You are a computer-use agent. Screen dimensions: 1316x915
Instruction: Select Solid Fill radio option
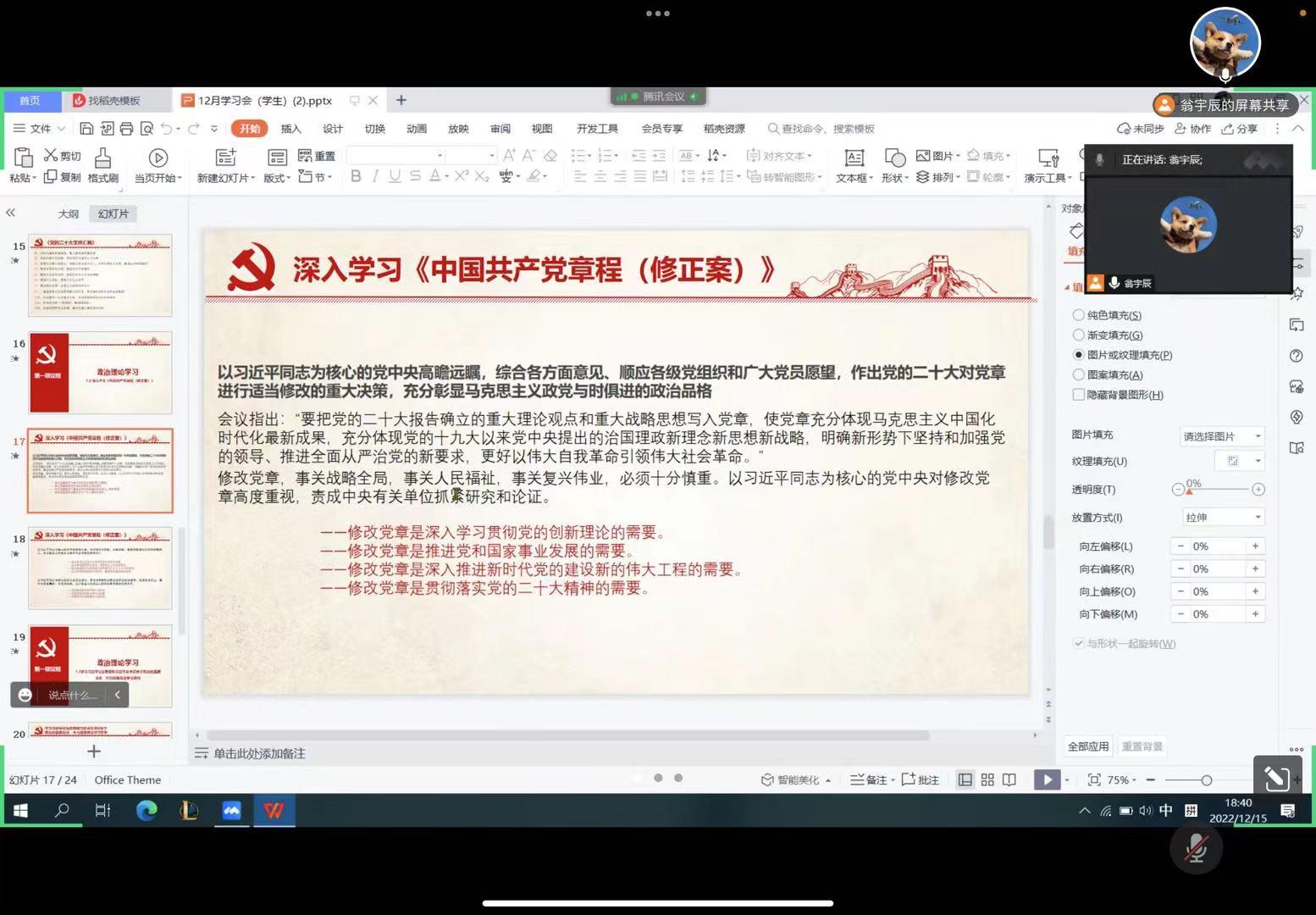tap(1078, 315)
